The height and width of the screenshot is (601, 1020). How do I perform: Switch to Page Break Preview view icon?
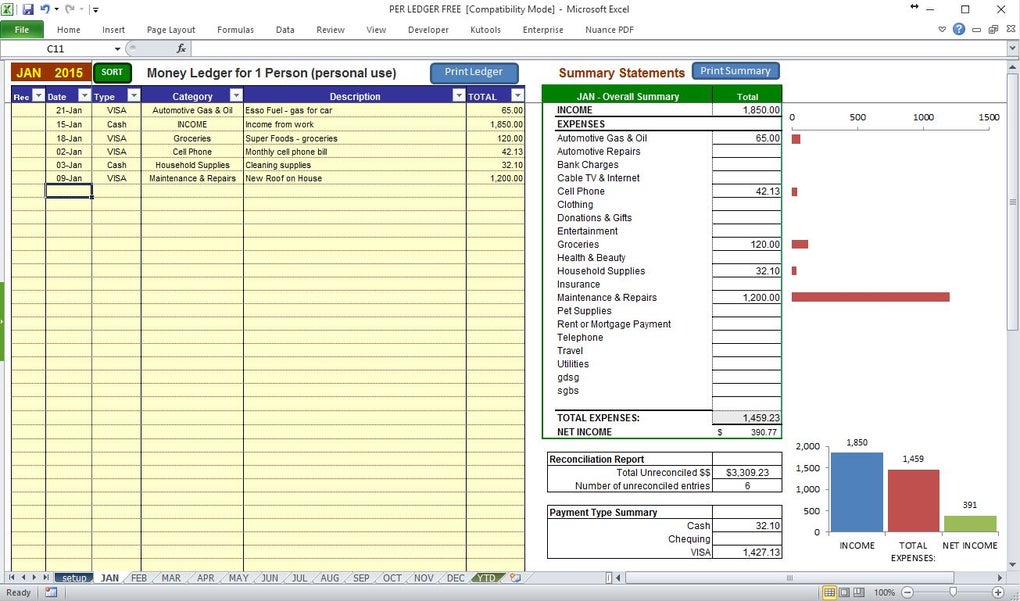click(x=859, y=593)
